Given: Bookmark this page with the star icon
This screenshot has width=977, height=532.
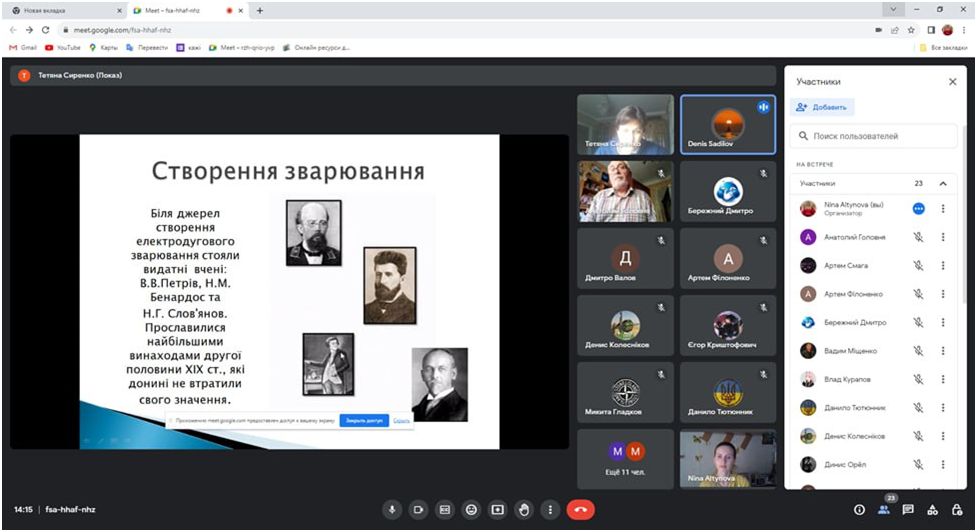Looking at the screenshot, I should pyautogui.click(x=911, y=30).
